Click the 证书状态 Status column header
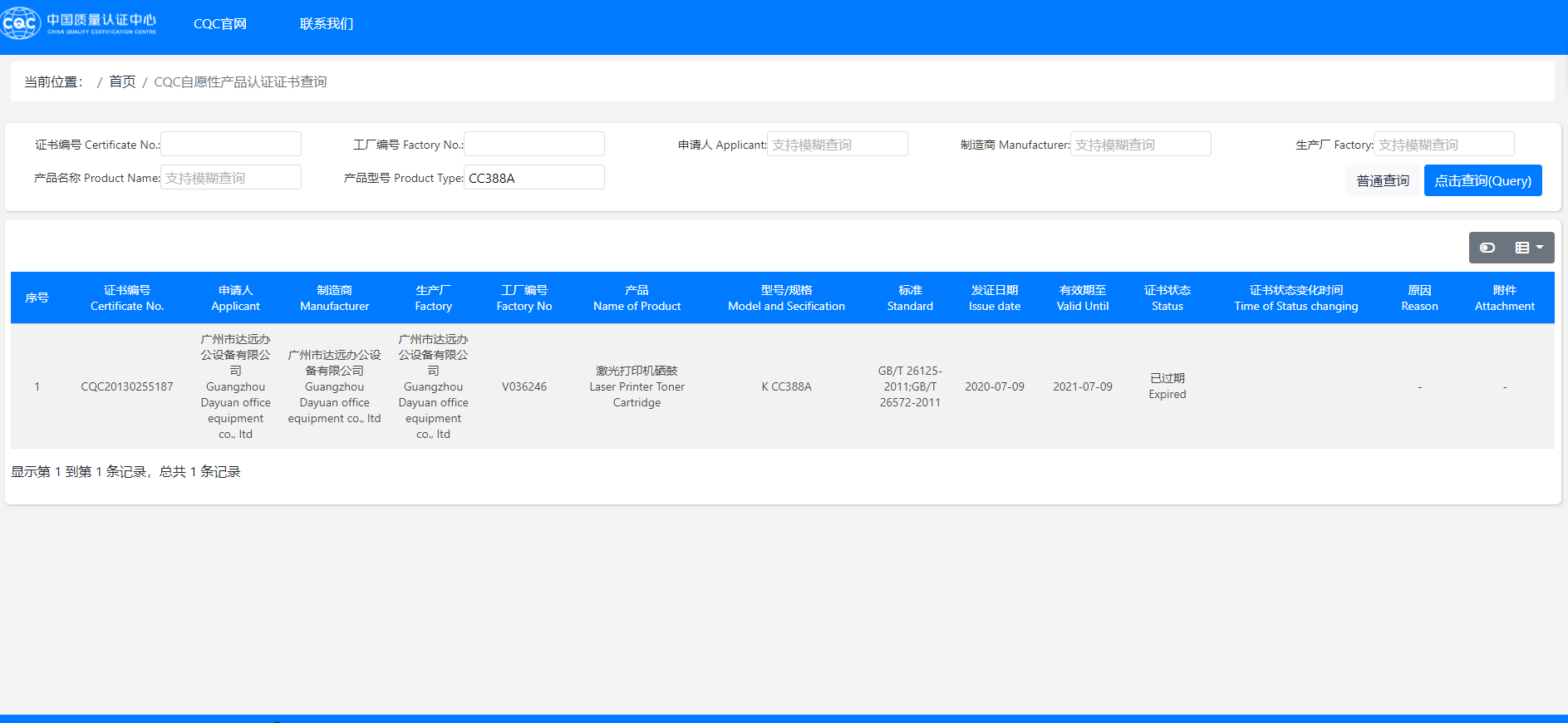 (x=1167, y=298)
